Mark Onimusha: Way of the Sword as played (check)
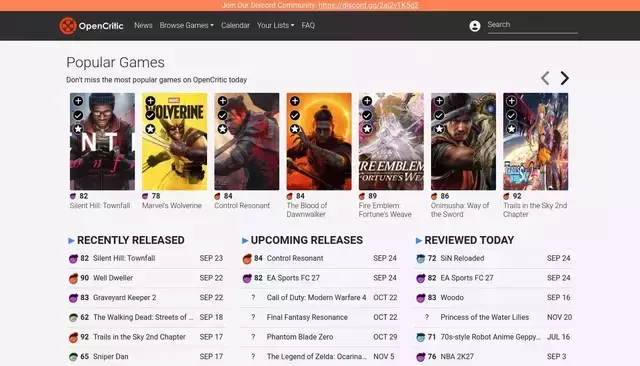The height and width of the screenshot is (366, 640). 439,115
